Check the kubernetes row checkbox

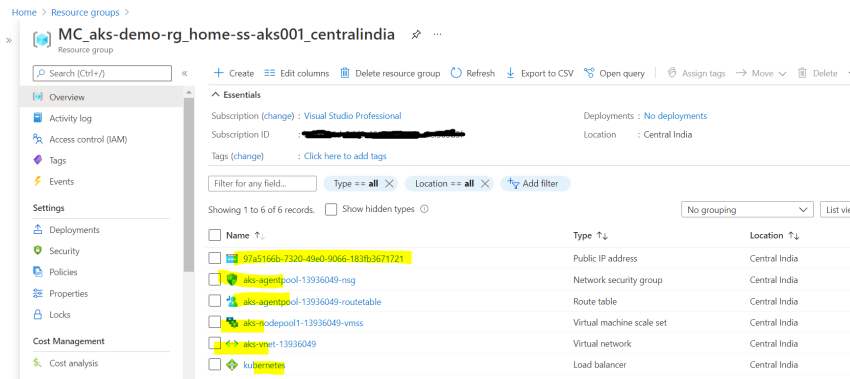click(x=215, y=364)
